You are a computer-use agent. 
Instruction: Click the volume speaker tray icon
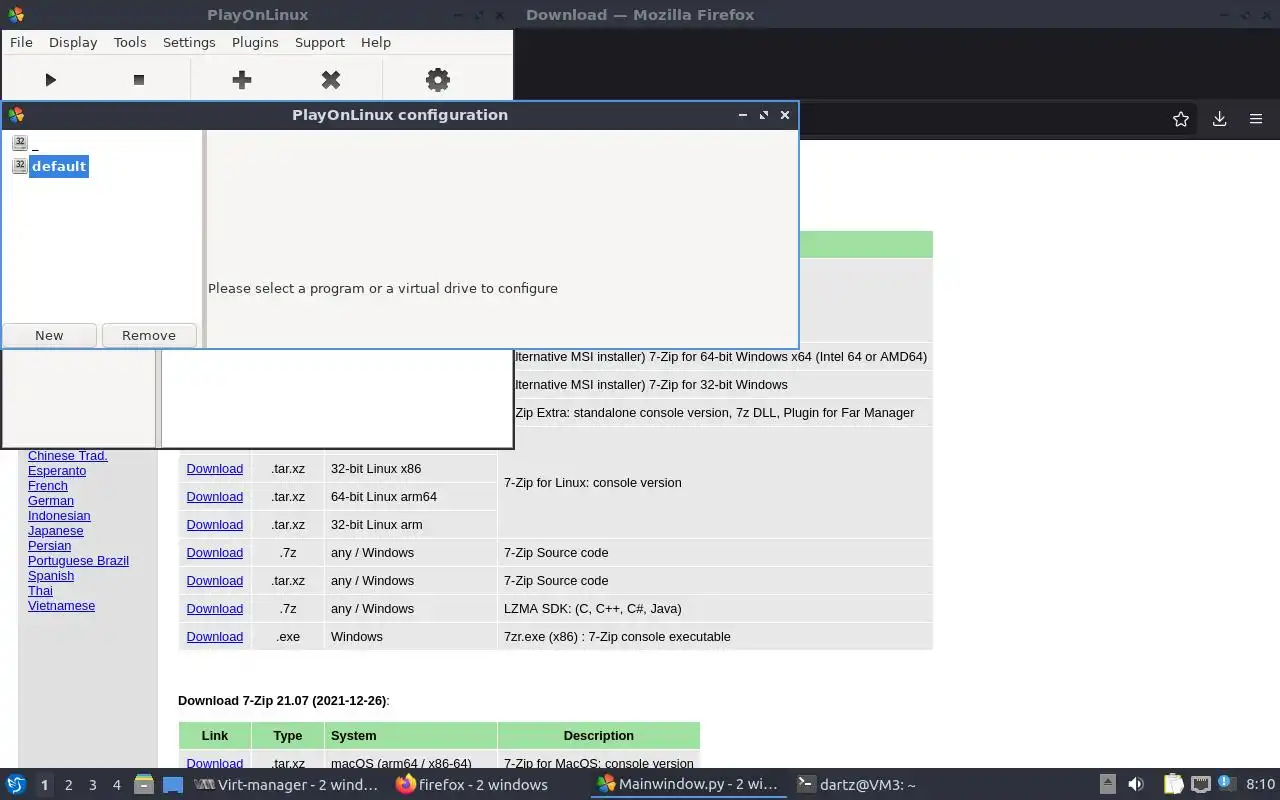coord(1136,785)
